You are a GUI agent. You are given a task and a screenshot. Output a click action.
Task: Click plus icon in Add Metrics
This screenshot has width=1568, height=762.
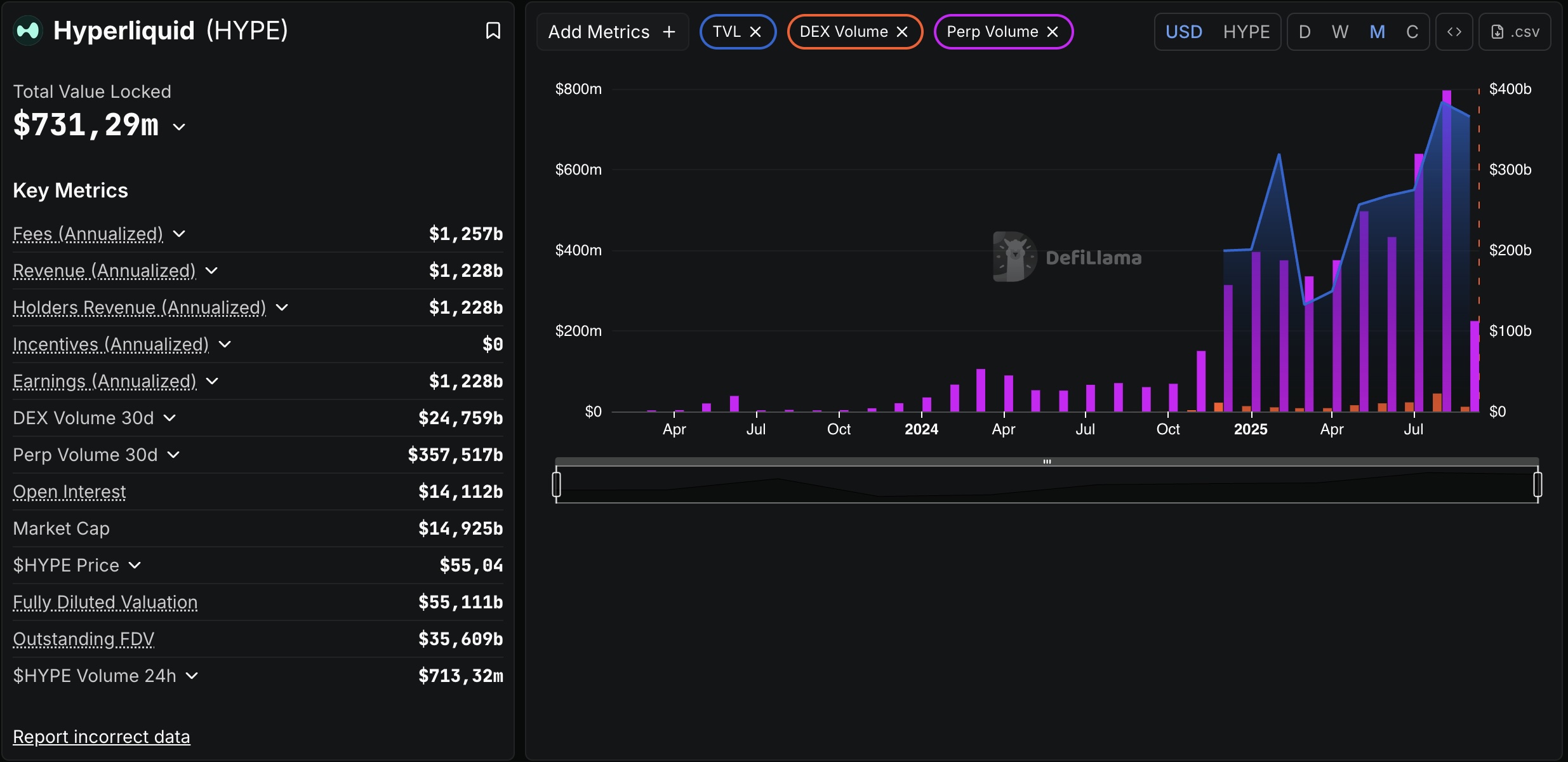669,32
